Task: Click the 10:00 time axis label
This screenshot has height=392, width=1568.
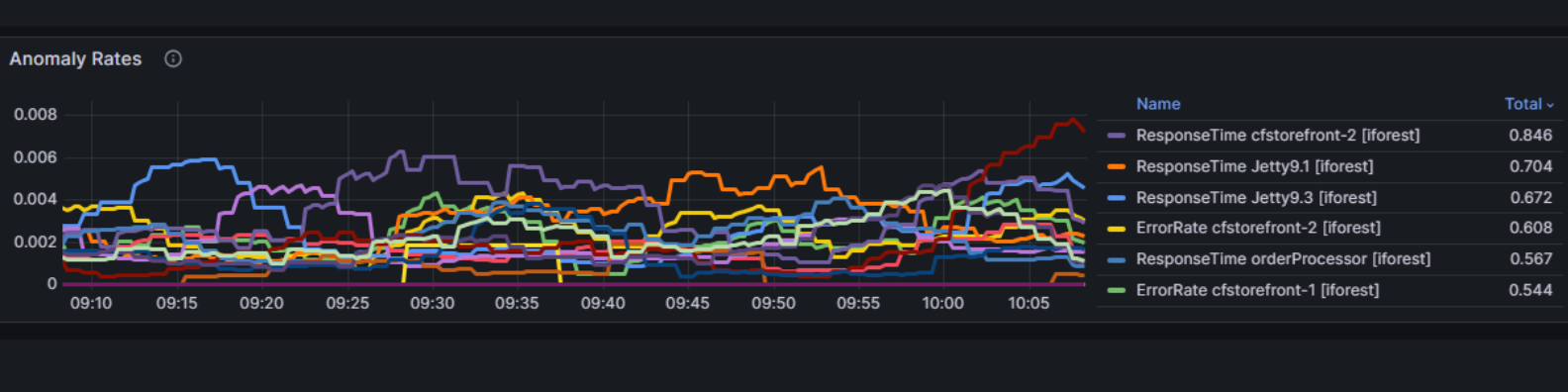Action: [943, 304]
